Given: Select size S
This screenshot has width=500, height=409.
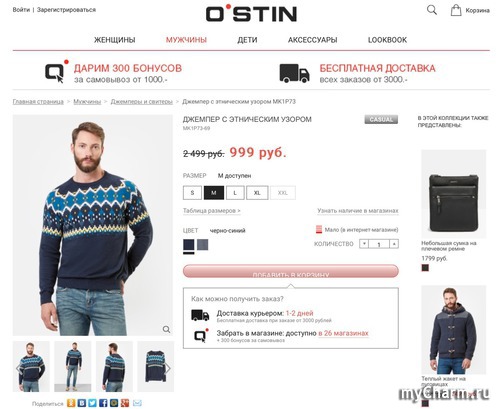Looking at the screenshot, I should pos(192,193).
